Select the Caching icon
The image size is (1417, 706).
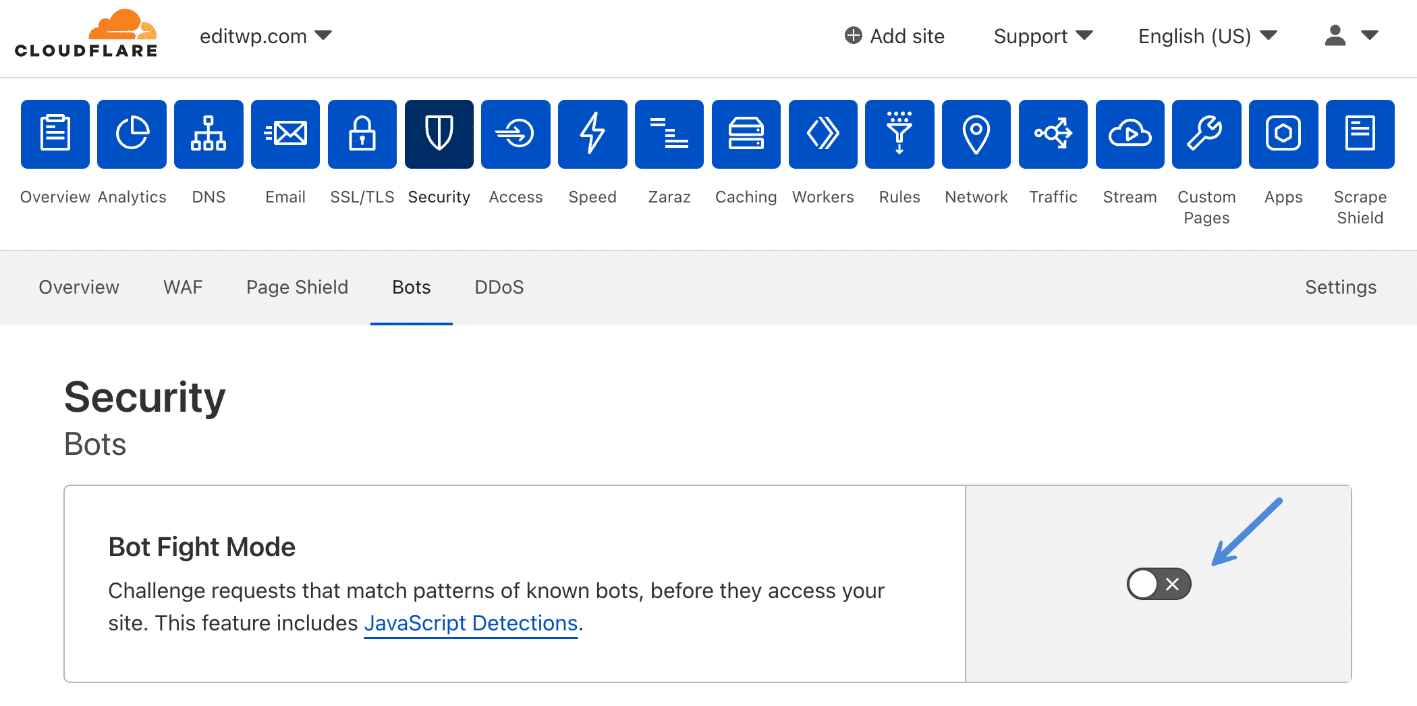pos(745,134)
